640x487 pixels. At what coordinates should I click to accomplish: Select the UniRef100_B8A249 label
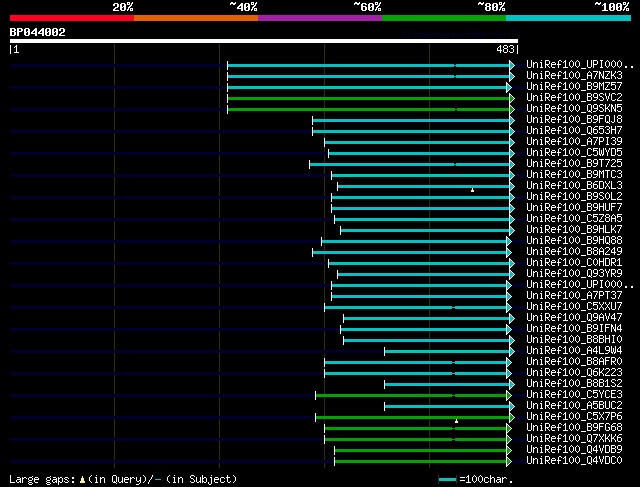pos(574,252)
